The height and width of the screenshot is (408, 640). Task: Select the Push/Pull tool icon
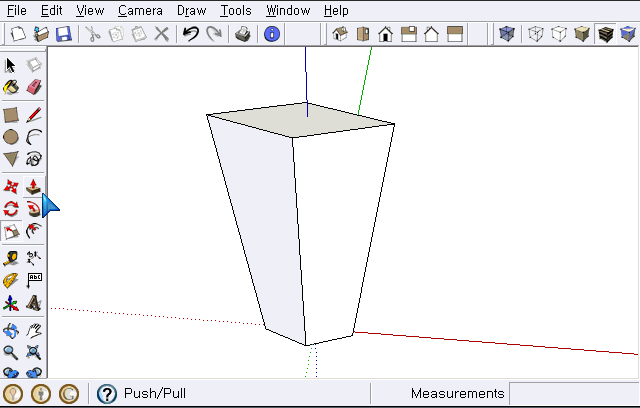click(34, 187)
